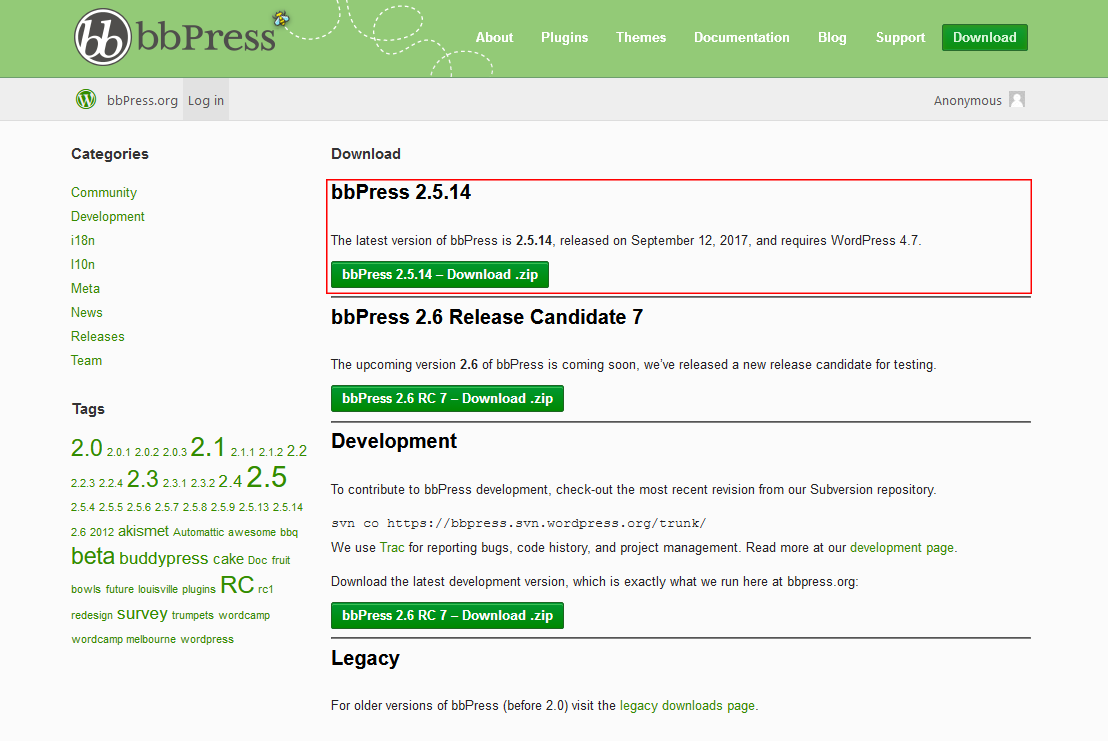Select the buddypress tag
1108x741 pixels.
click(x=164, y=558)
